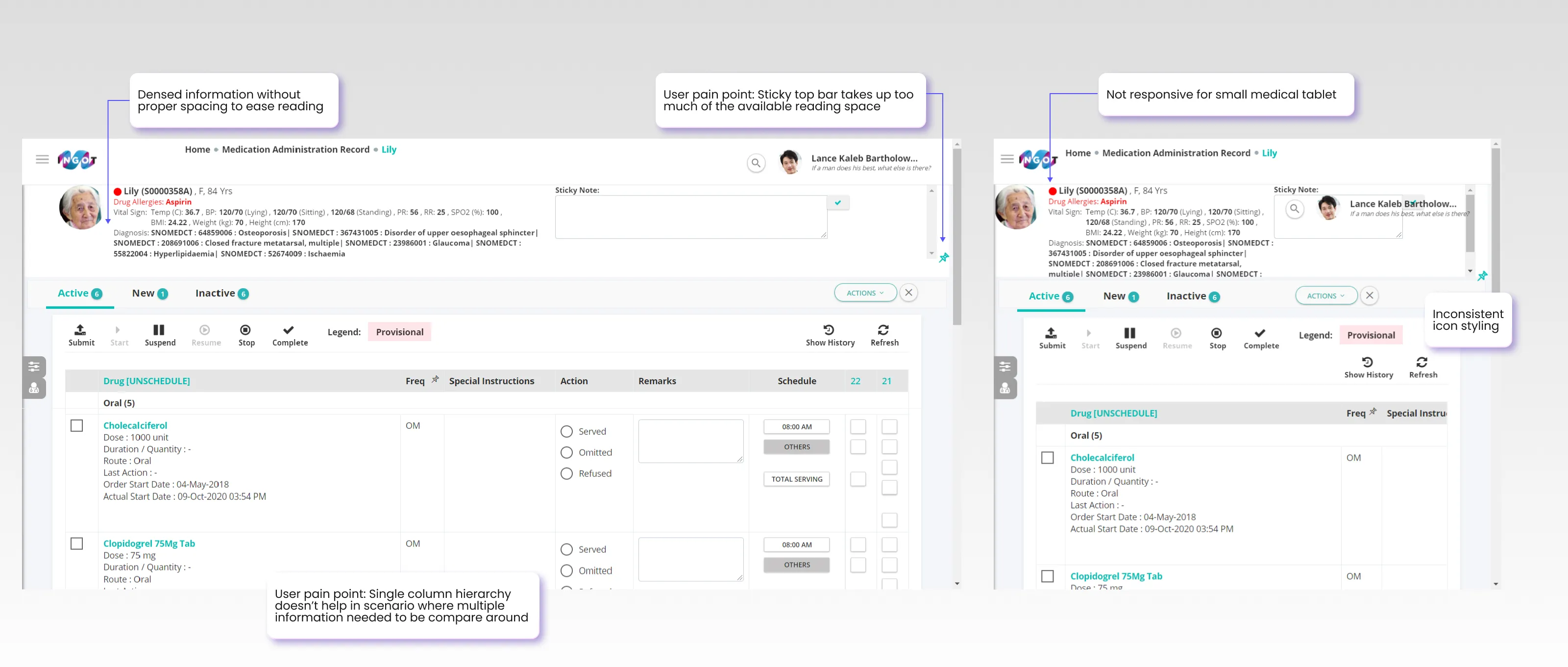The height and width of the screenshot is (667, 1568).
Task: Click Sticky Note text area in left window
Action: pos(691,217)
